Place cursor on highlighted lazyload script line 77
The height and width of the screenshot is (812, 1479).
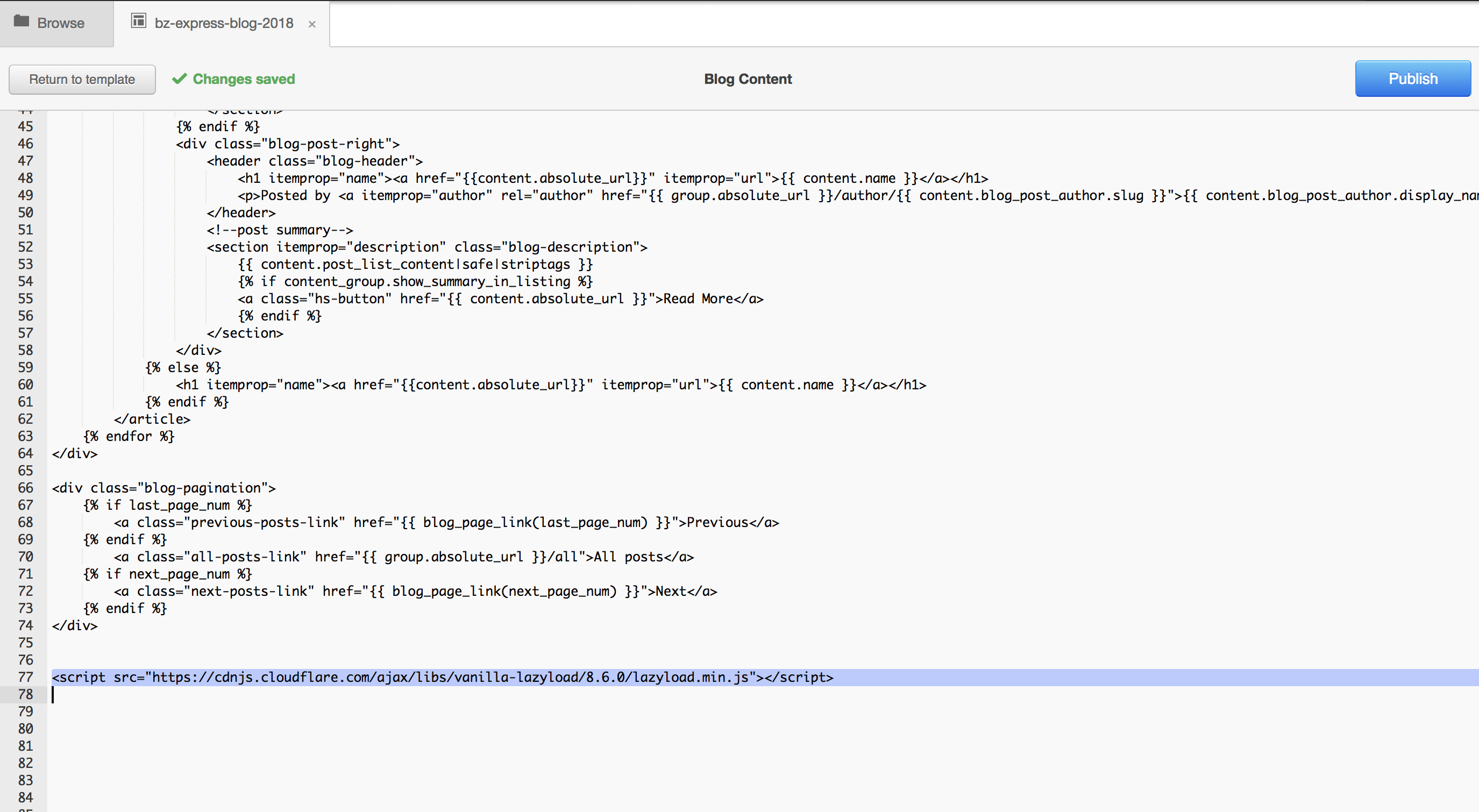tap(442, 677)
